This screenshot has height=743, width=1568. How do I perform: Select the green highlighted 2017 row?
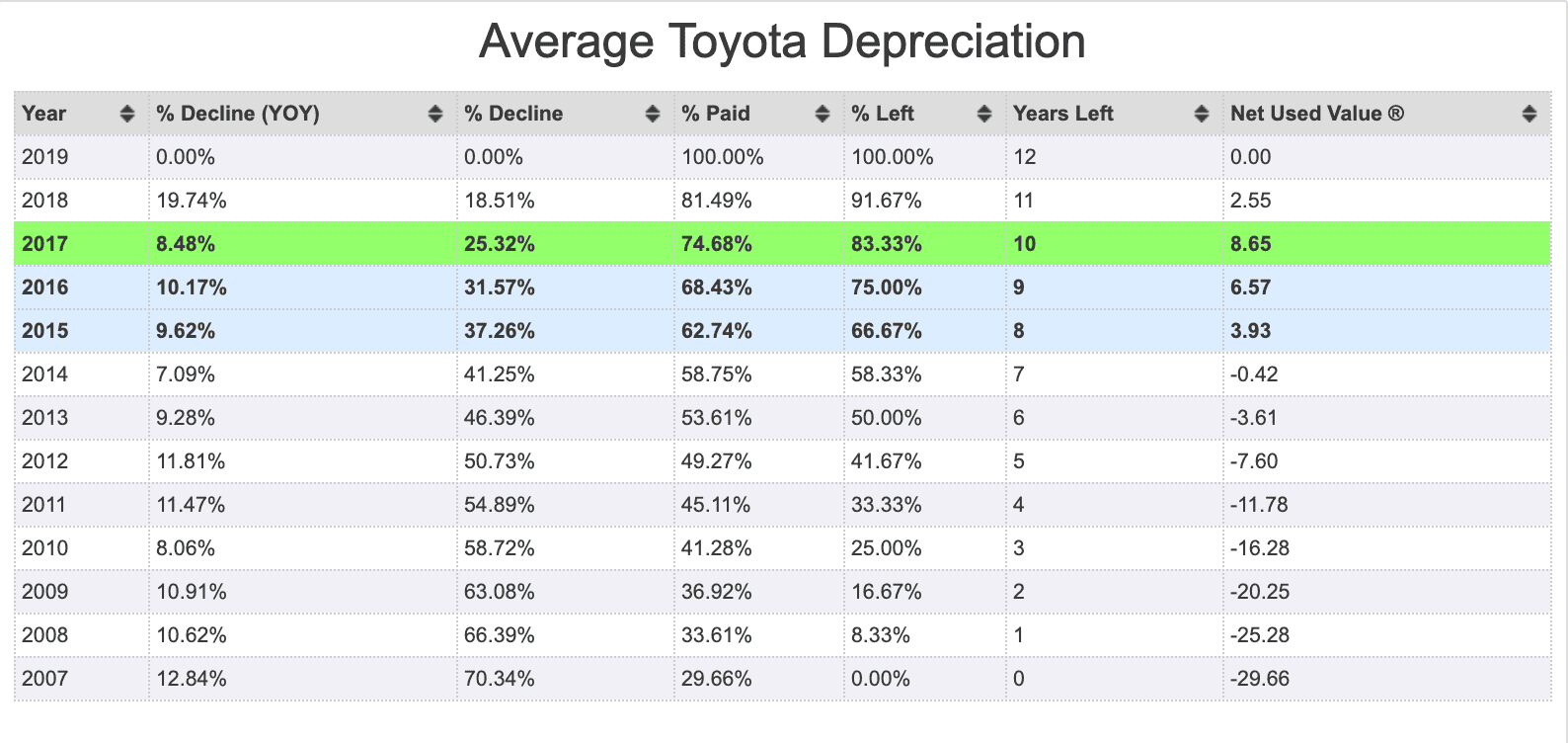tap(782, 244)
